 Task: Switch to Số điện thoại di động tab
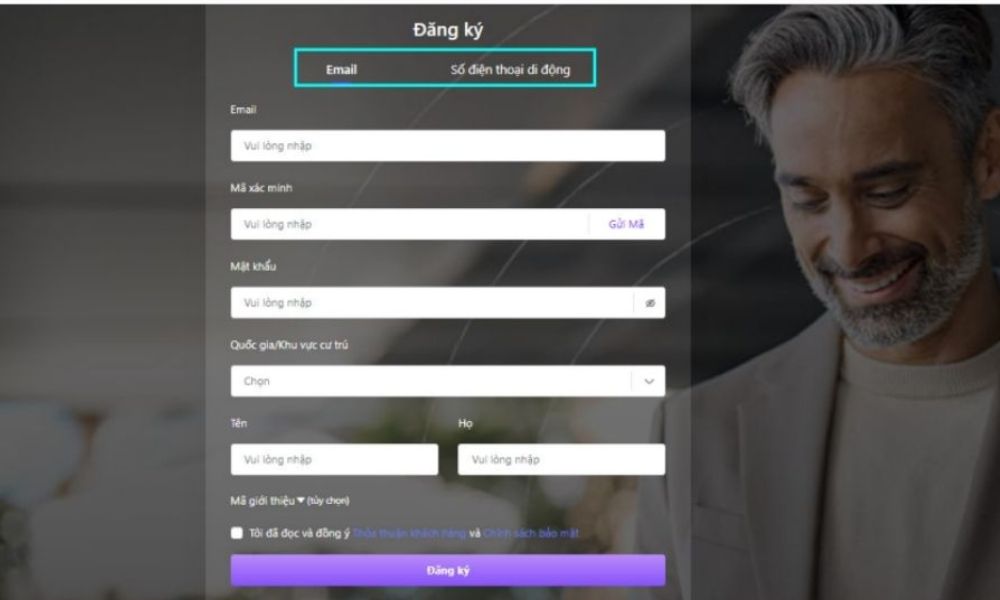click(510, 70)
